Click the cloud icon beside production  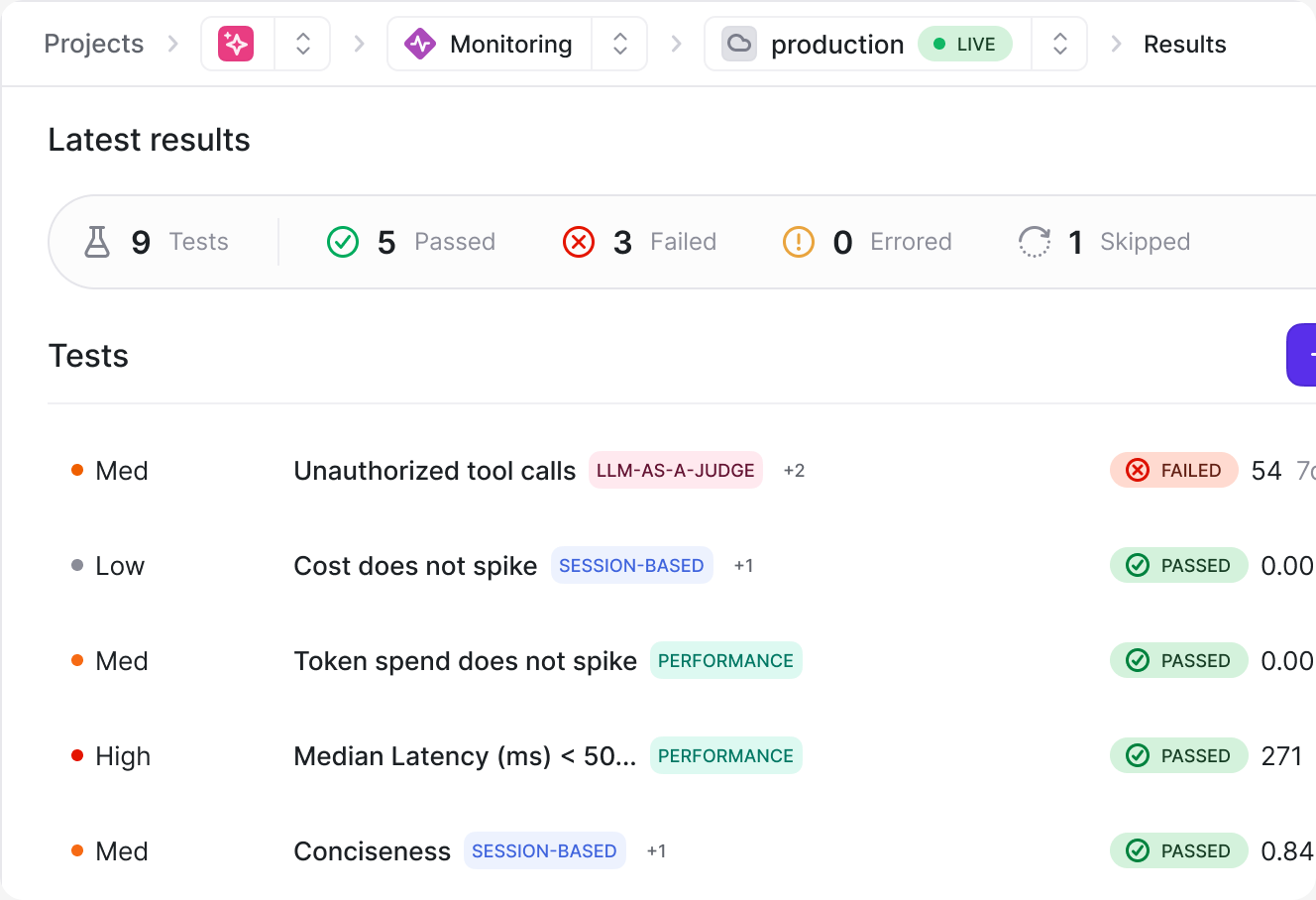click(x=739, y=44)
